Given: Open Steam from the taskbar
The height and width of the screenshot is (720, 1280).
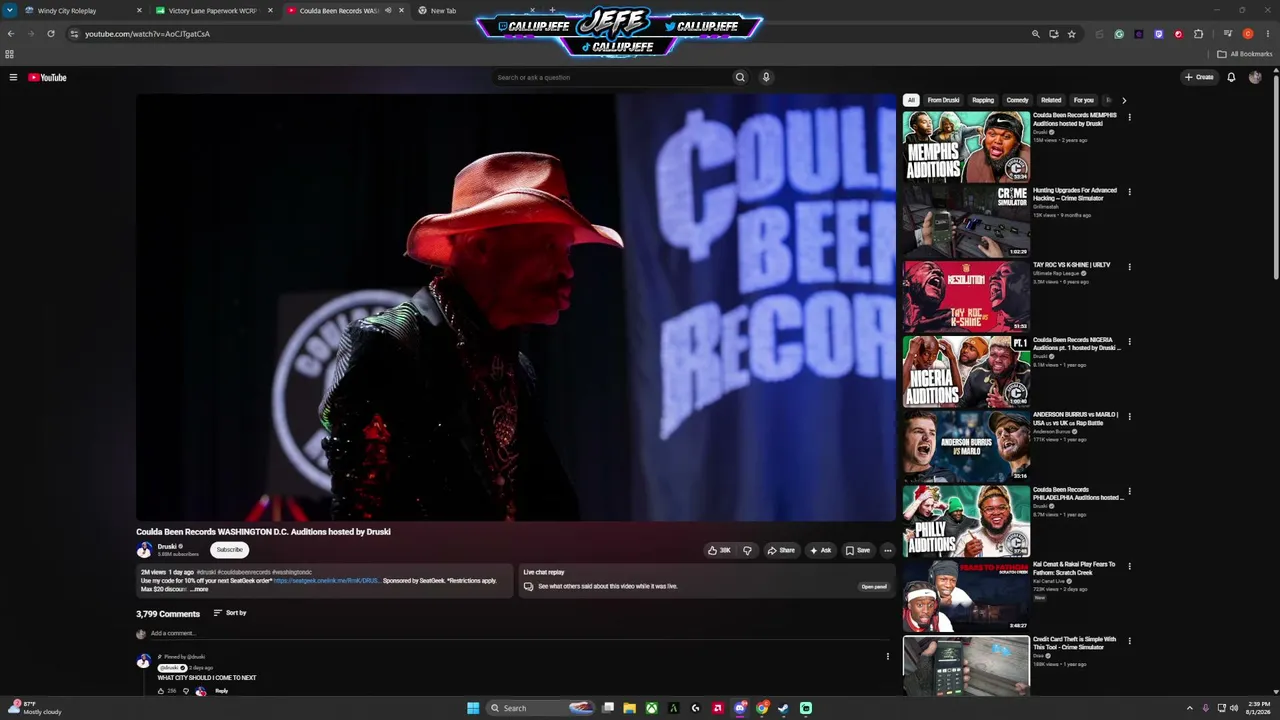Looking at the screenshot, I should [783, 708].
